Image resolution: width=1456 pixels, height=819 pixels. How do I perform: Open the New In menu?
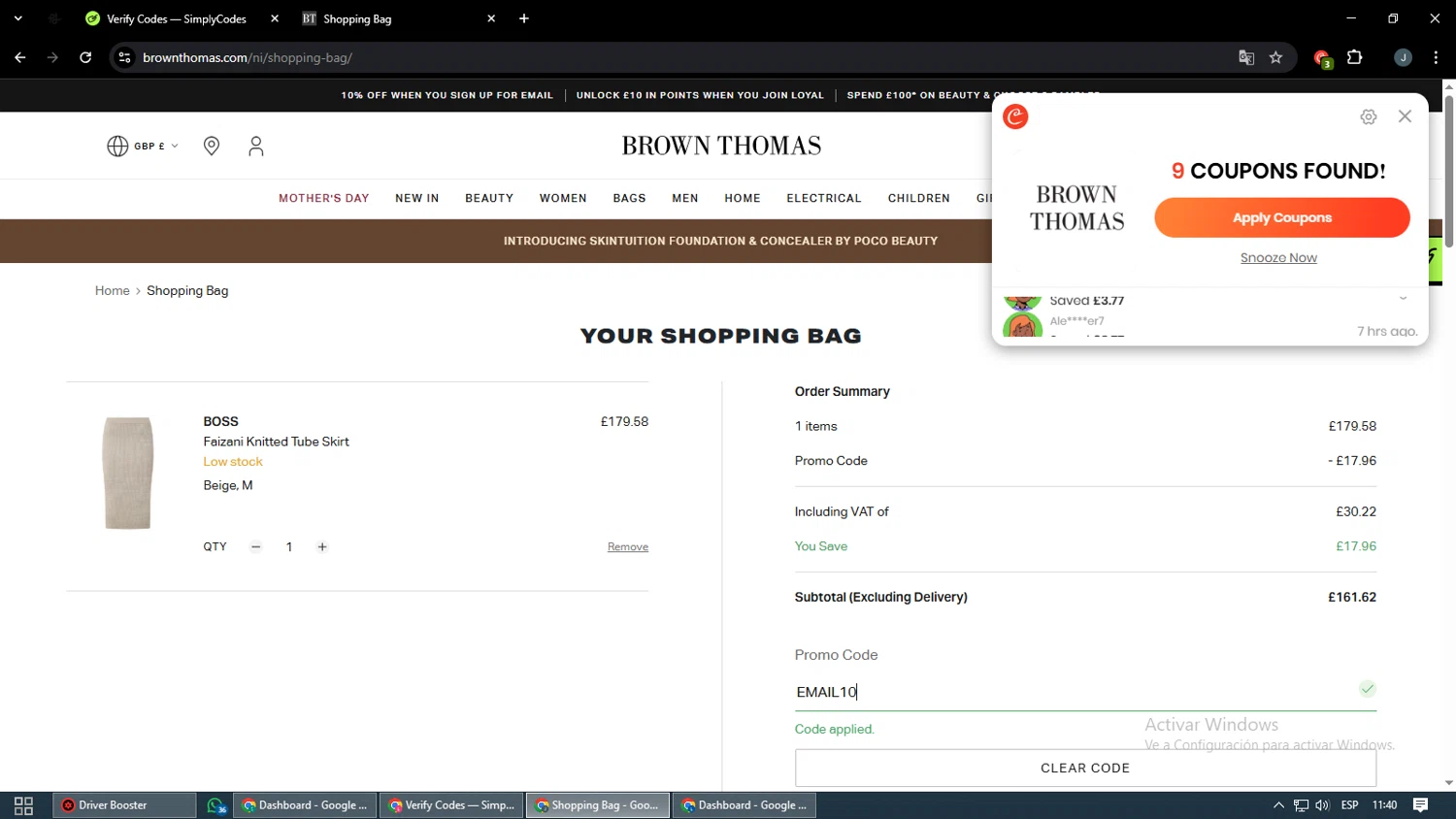417,198
